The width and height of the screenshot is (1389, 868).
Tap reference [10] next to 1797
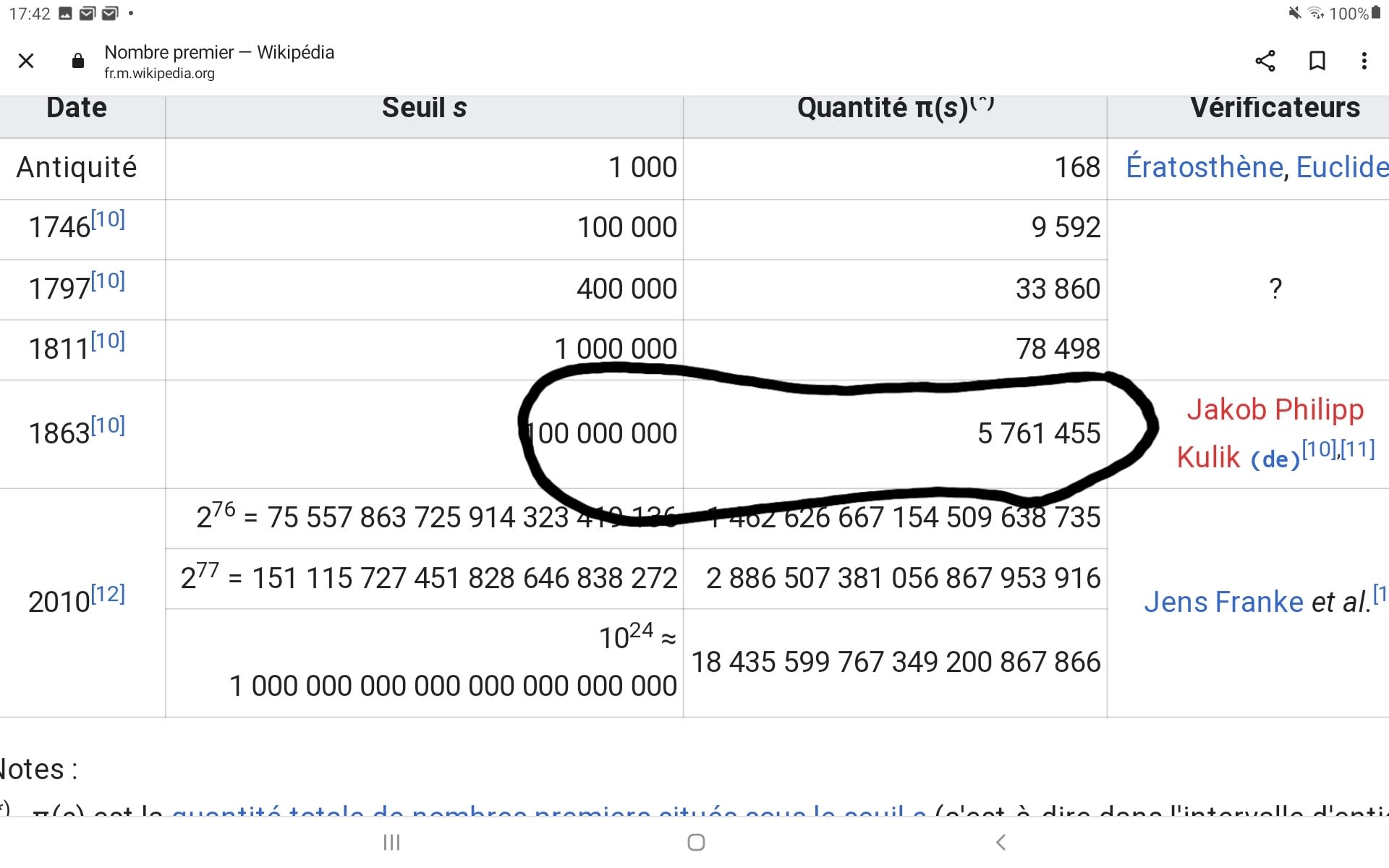coord(109,280)
